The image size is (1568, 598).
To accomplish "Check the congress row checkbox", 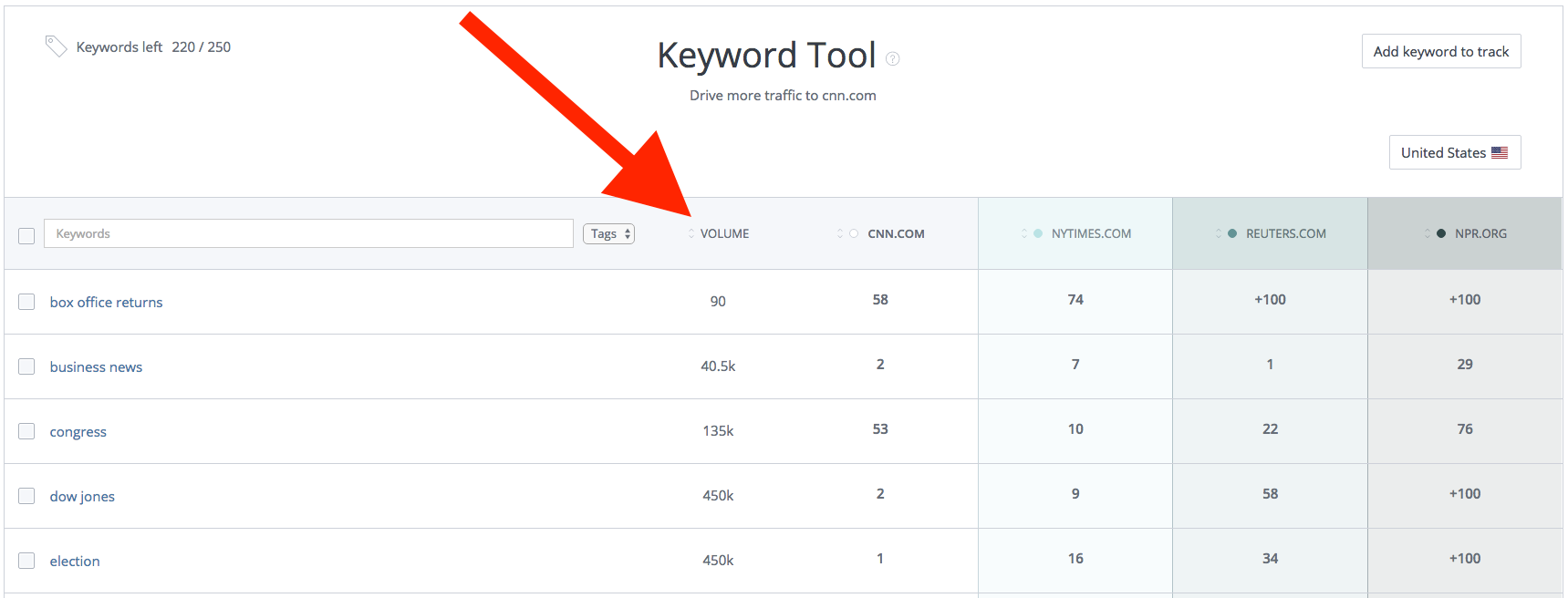I will (26, 431).
